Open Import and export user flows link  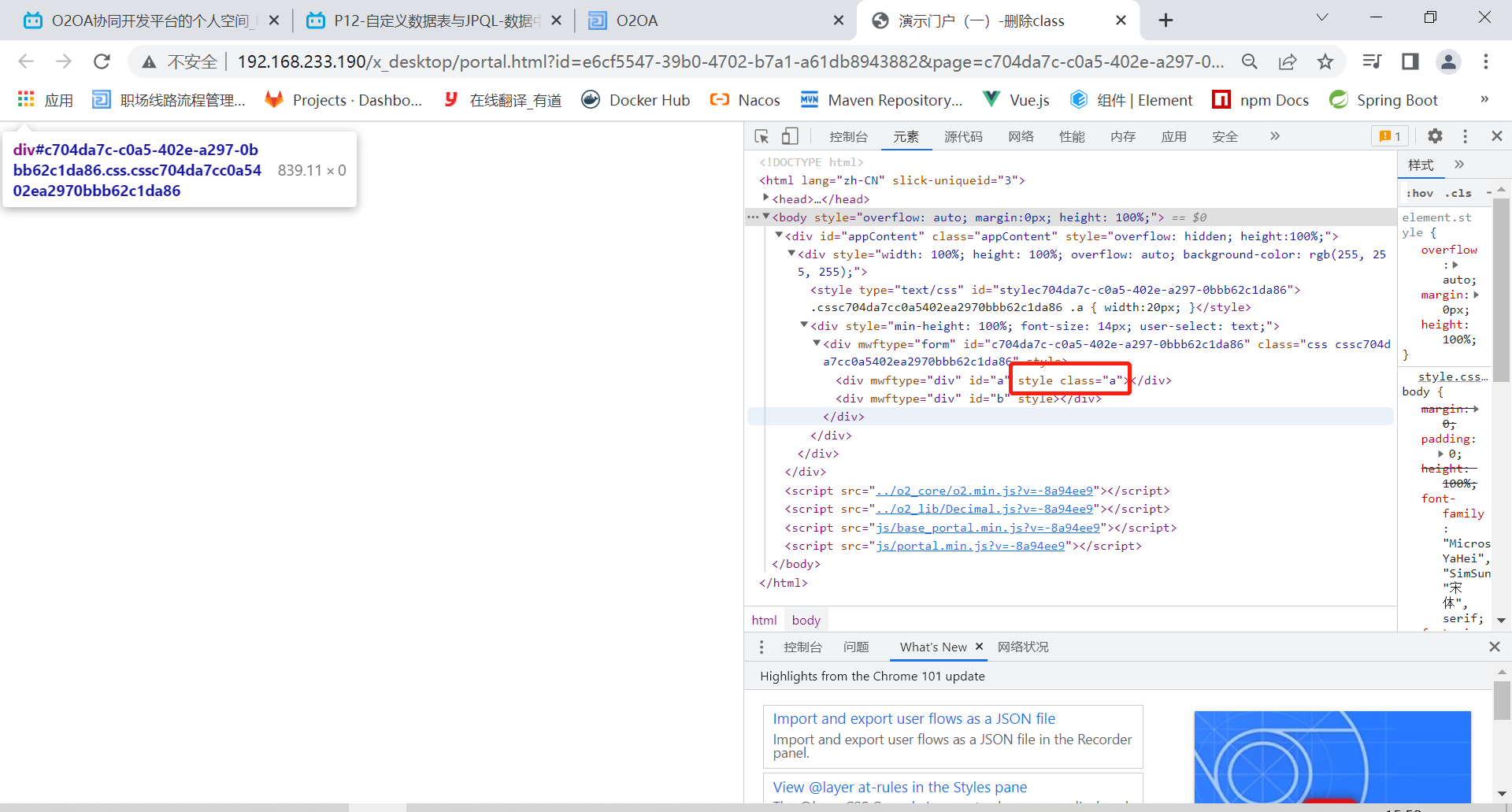(x=913, y=718)
